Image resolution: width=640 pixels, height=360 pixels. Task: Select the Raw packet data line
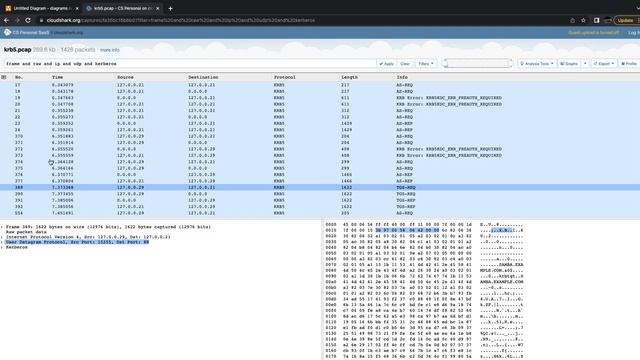[26, 232]
